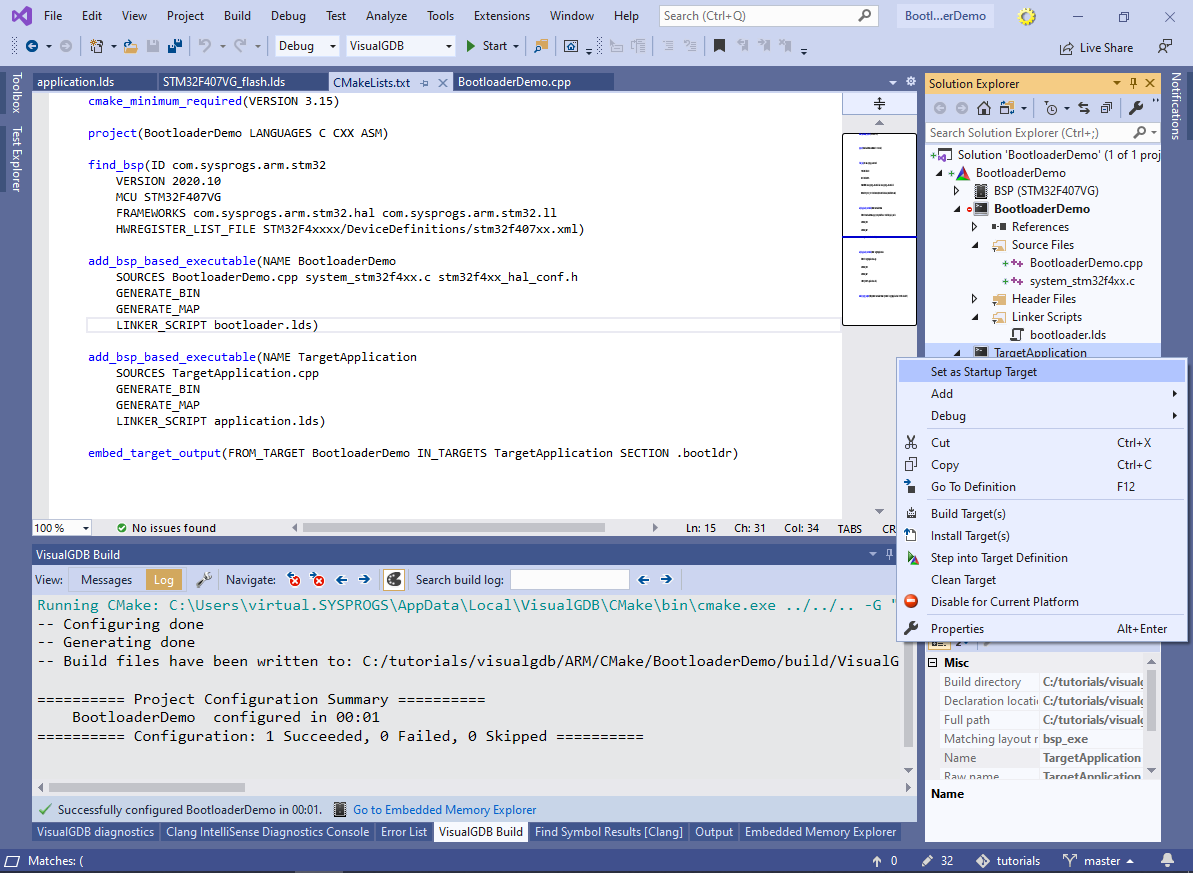This screenshot has height=873, width=1193.
Task: Toggle the bookmark icon in the toolbar
Action: pos(719,46)
